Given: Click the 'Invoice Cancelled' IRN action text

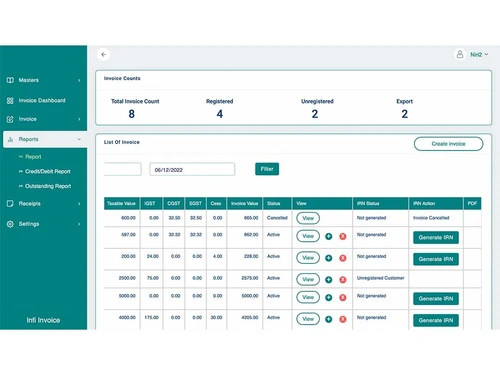Looking at the screenshot, I should pos(431,218).
